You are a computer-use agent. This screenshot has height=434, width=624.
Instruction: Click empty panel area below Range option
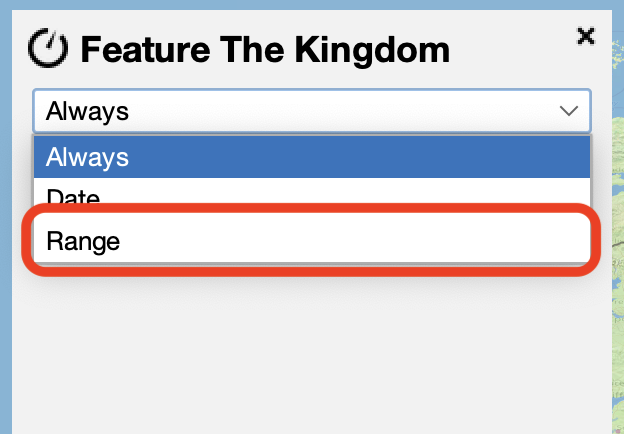click(x=311, y=350)
